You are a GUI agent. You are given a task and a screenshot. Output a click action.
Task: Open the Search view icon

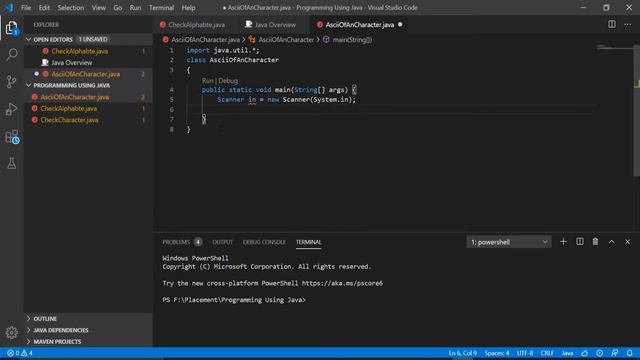11,54
